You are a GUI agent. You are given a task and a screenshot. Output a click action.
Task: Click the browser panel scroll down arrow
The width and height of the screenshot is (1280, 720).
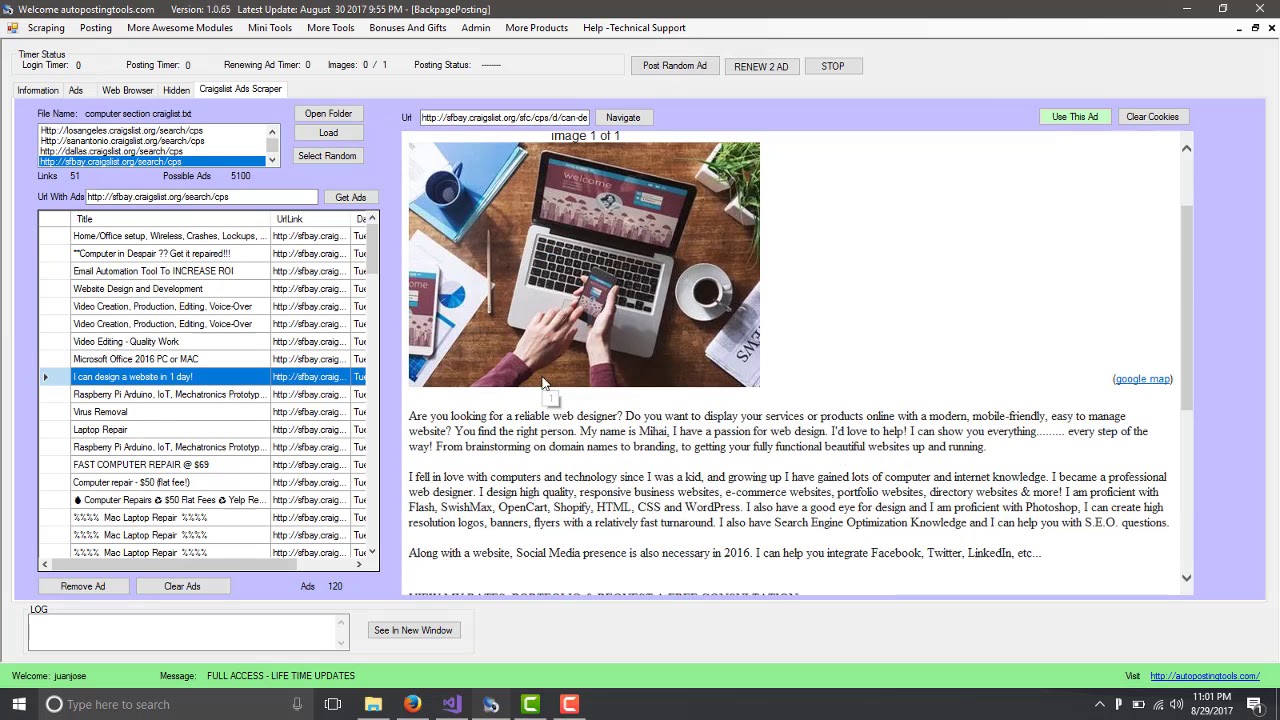tap(1186, 577)
